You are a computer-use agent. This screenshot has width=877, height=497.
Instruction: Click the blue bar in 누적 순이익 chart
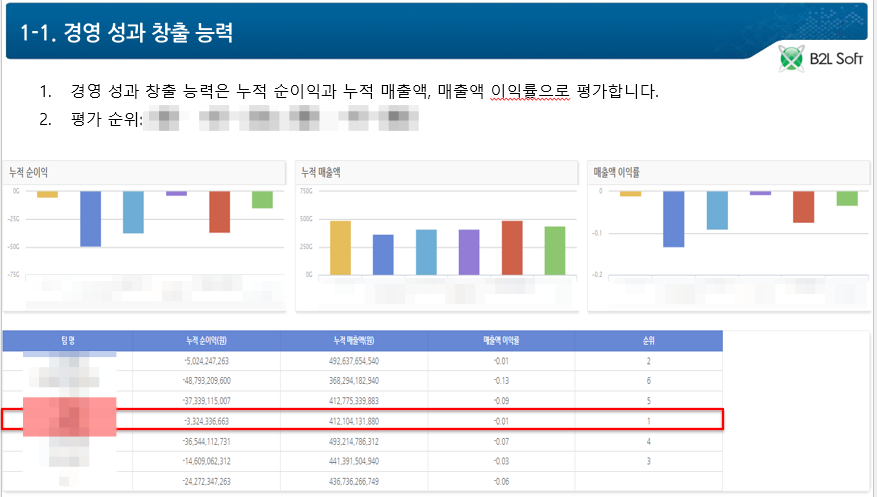[x=90, y=218]
